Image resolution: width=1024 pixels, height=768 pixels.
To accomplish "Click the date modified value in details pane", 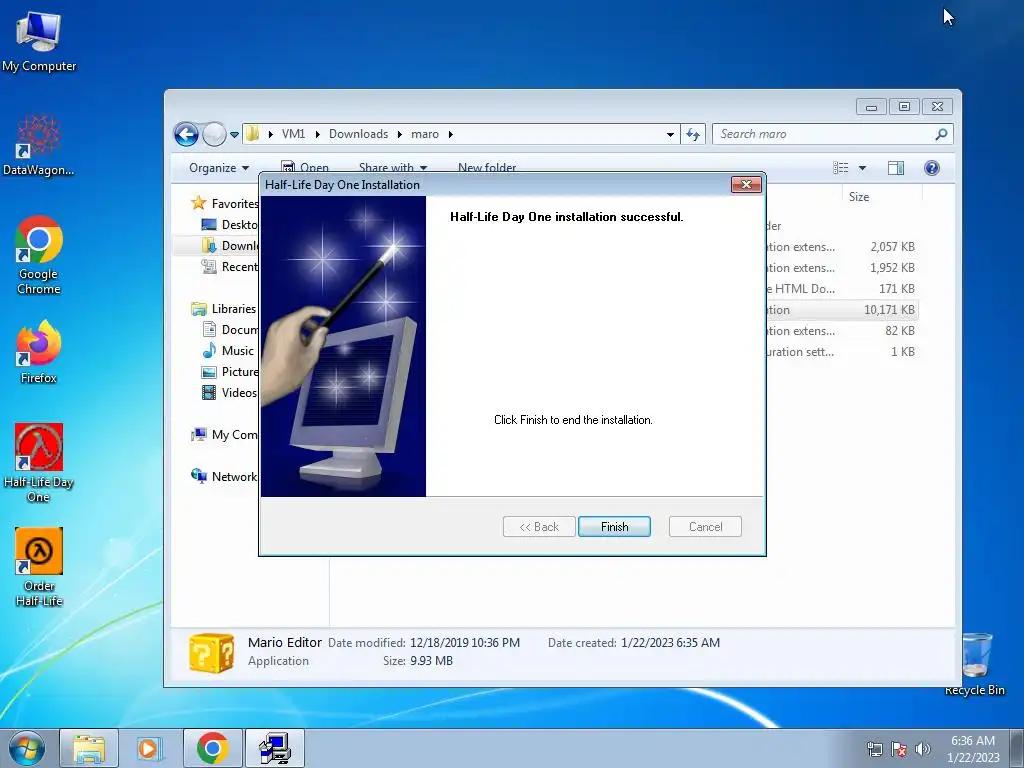I will point(465,643).
